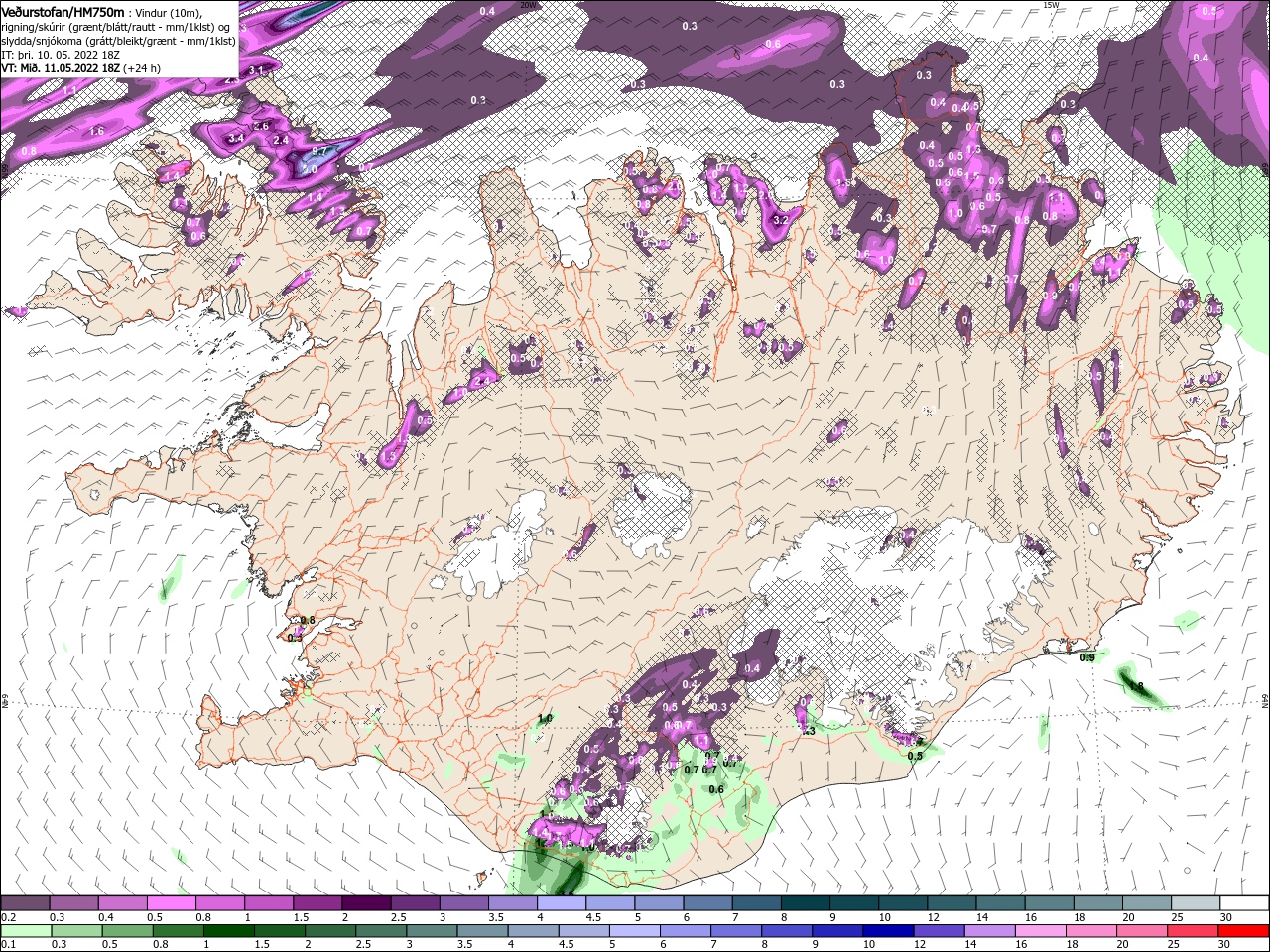Click the lavender 4–4.5 swatch in the snow legend row
This screenshot has width=1270, height=952.
click(562, 903)
